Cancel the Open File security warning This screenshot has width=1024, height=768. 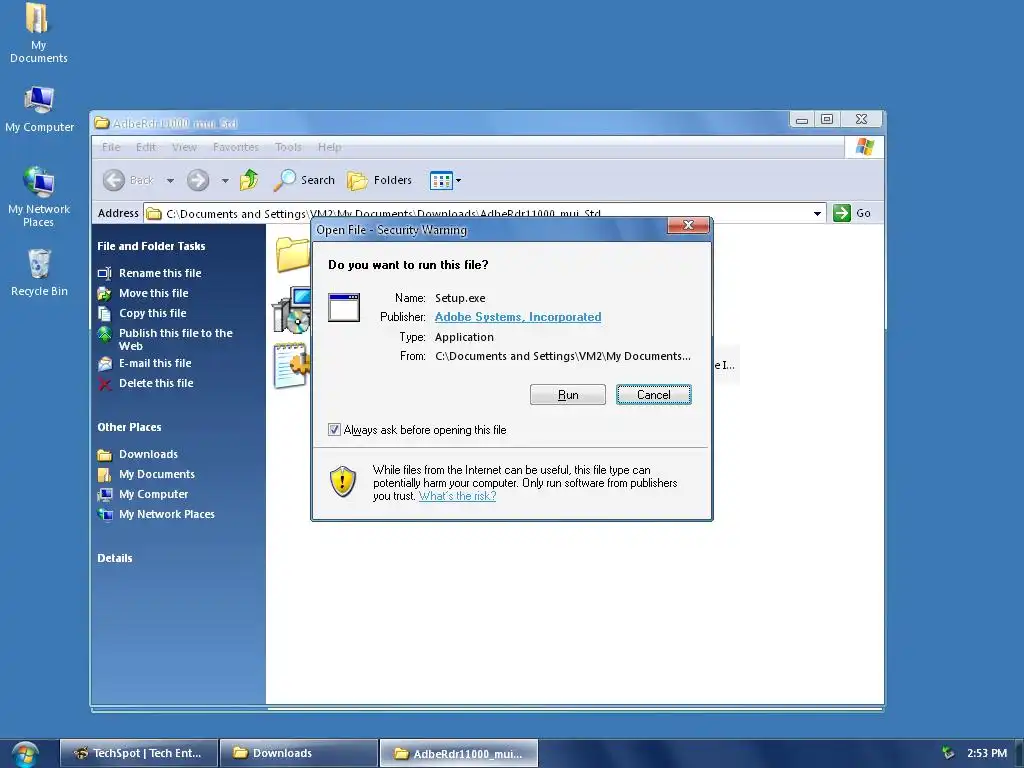coord(654,394)
